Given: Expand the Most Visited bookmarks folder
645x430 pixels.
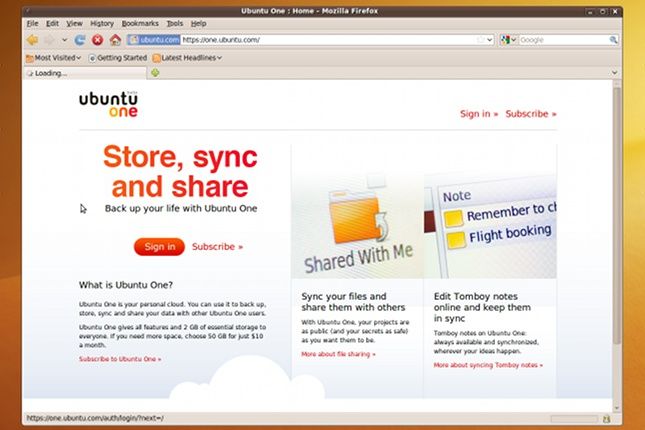Looking at the screenshot, I should (53, 58).
